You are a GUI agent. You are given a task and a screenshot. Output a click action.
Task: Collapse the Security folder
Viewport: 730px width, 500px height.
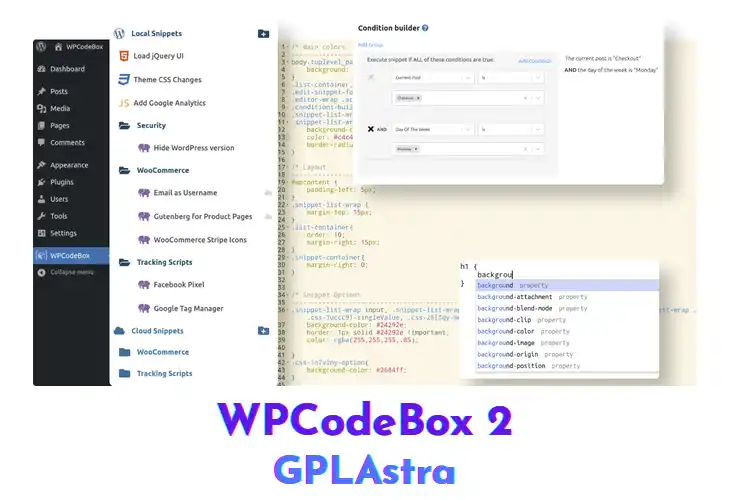124,126
